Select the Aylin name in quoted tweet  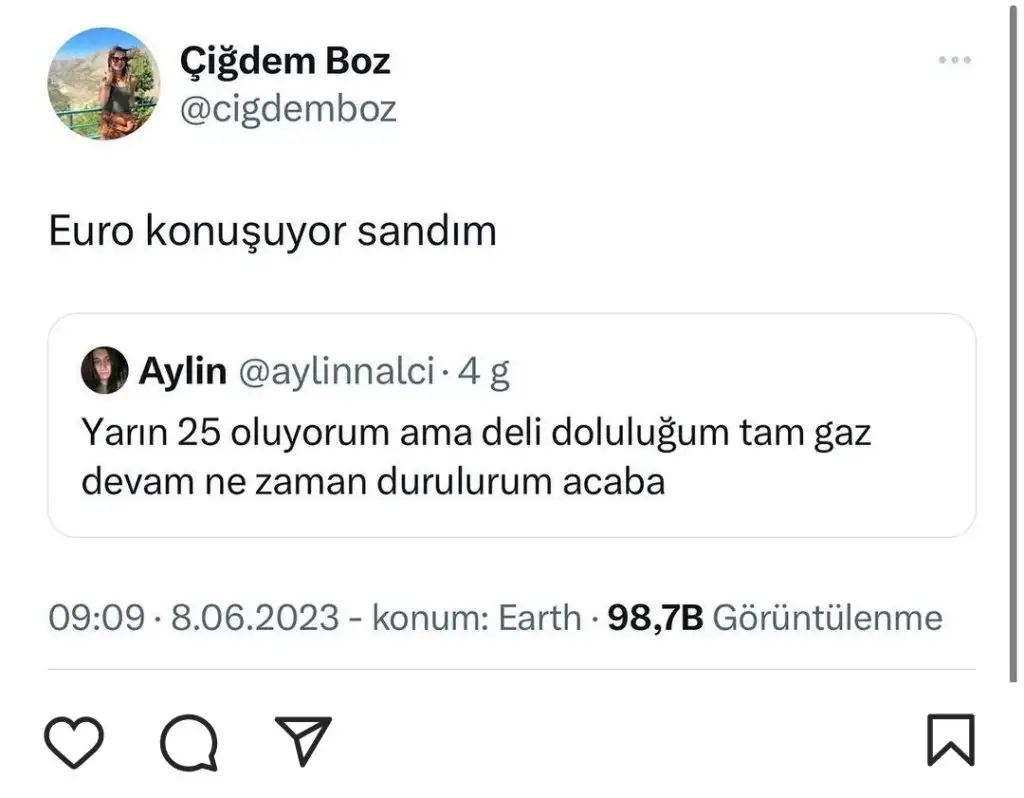click(x=183, y=372)
